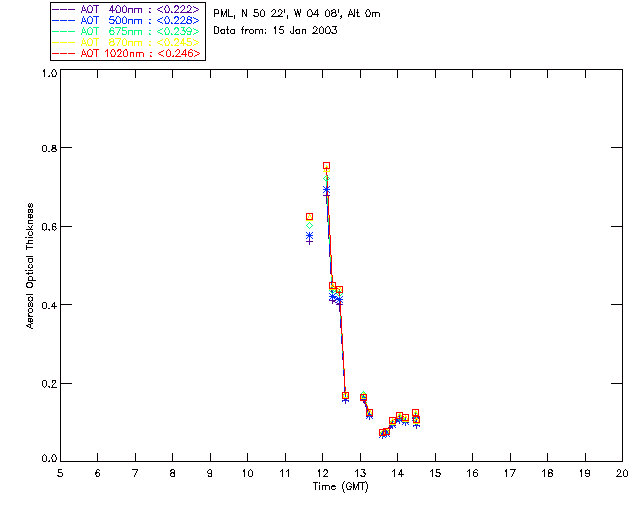Click the 'AOT 500nm : <0.226>' legend entry

coord(126,20)
